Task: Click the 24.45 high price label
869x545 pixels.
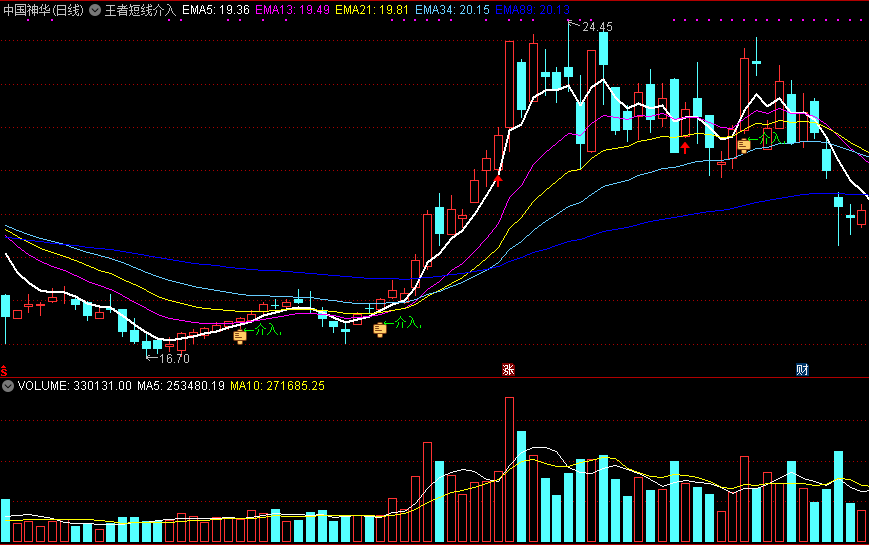Action: coord(597,27)
